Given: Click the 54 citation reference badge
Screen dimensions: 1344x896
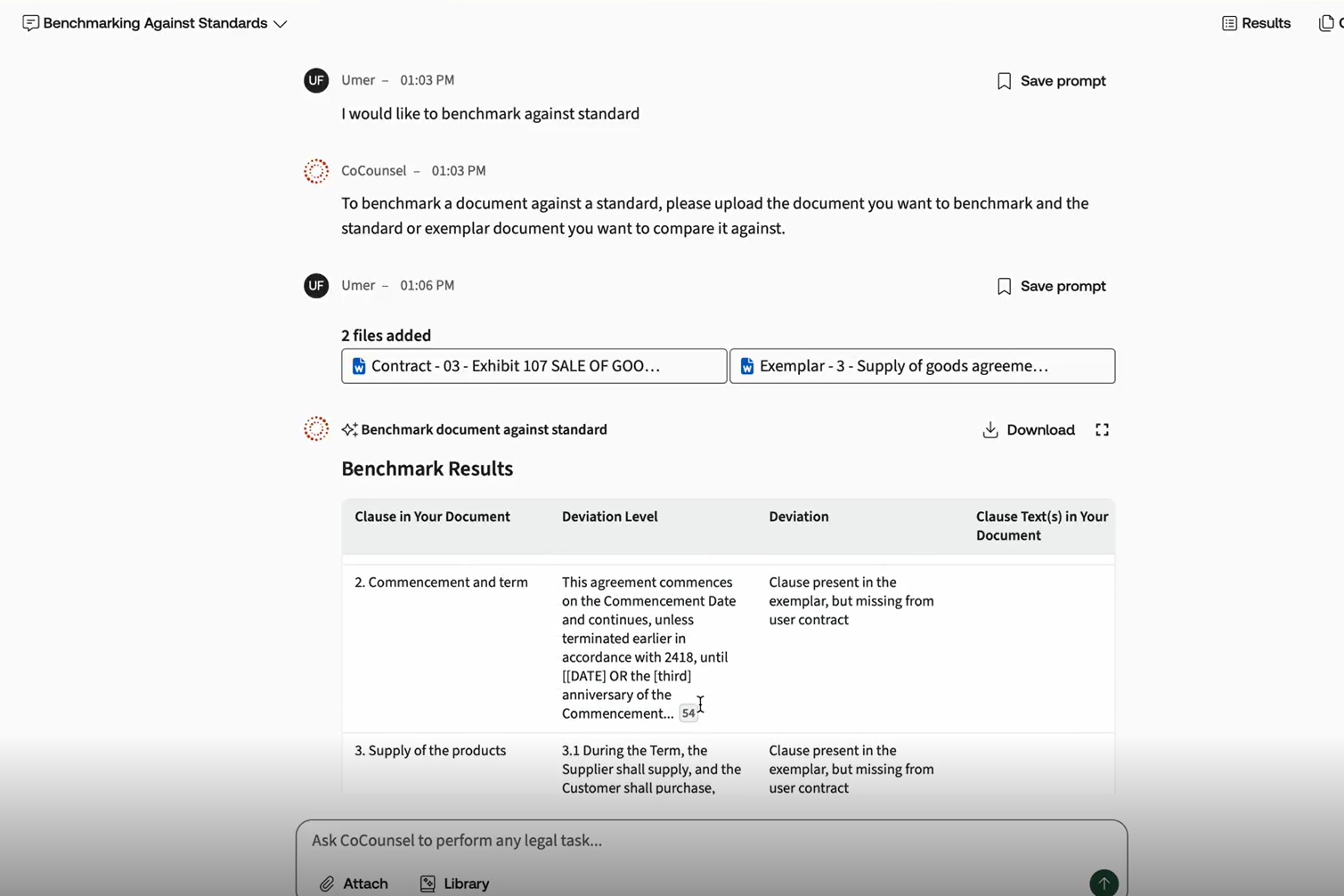Looking at the screenshot, I should pyautogui.click(x=688, y=713).
